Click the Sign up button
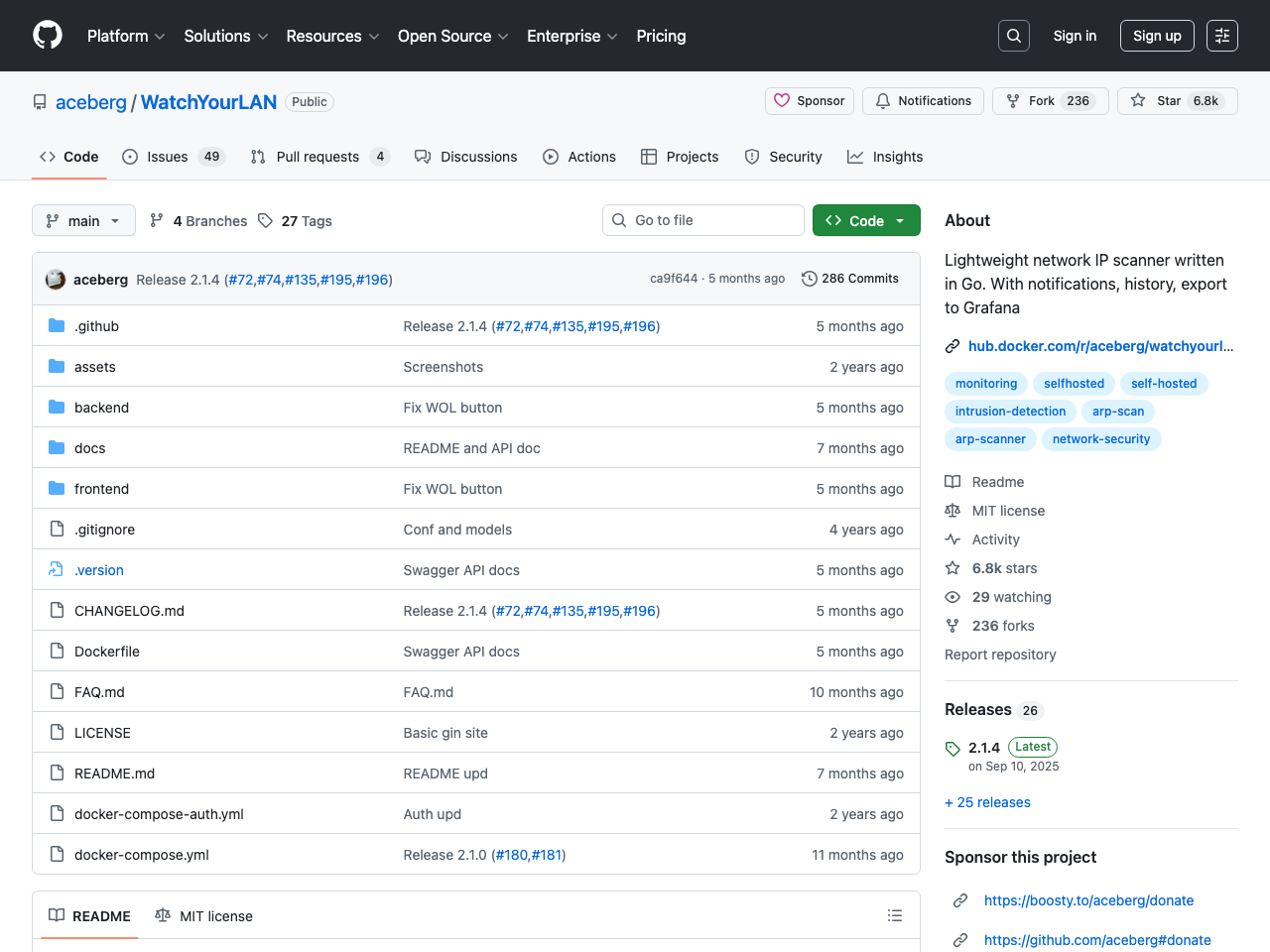 click(x=1157, y=36)
